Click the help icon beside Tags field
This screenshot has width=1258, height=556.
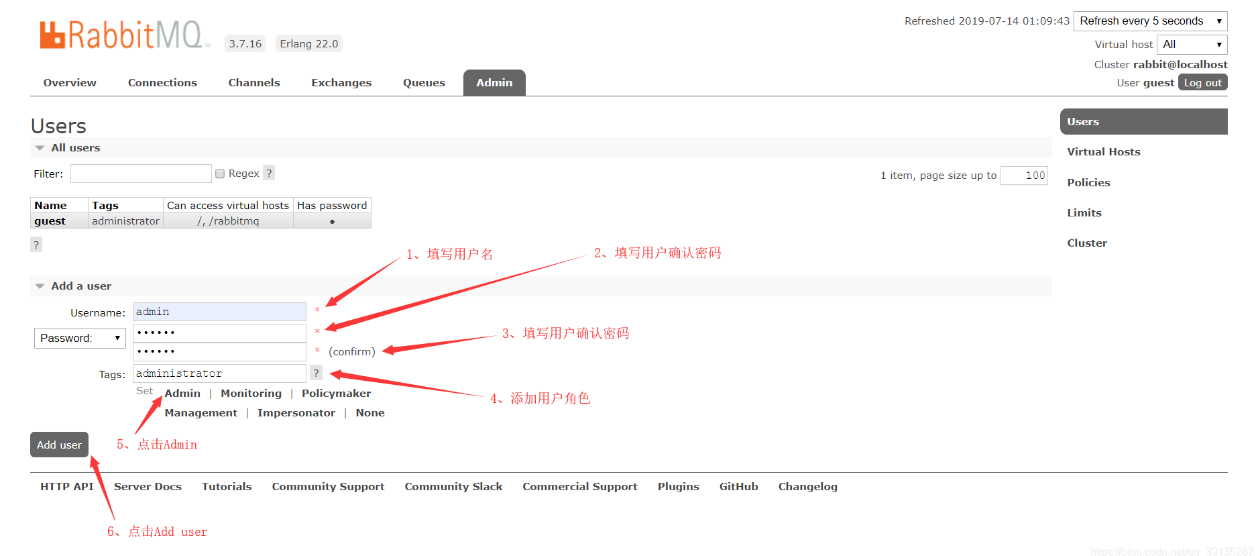click(x=316, y=373)
